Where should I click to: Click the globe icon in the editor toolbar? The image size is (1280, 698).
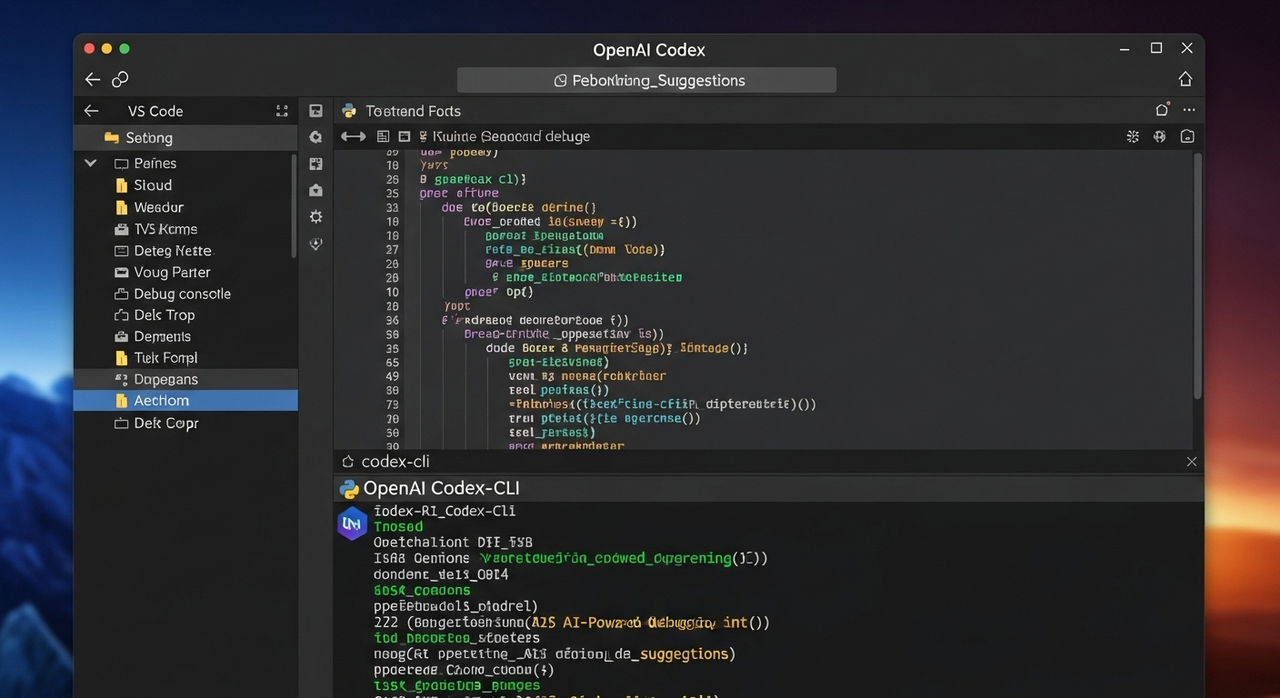pyautogui.click(x=1160, y=136)
